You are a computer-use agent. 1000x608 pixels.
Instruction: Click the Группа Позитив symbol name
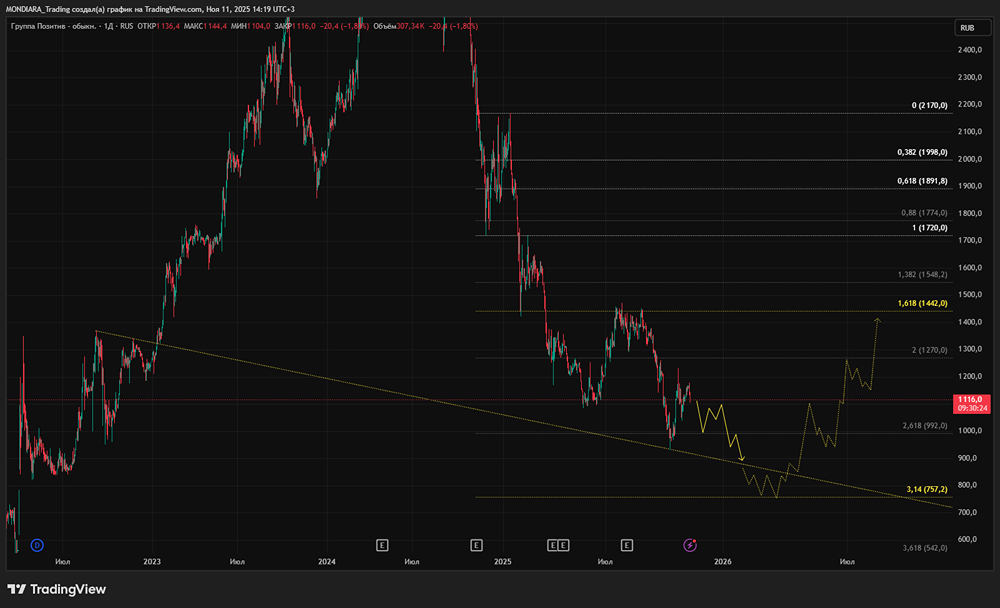click(x=52, y=26)
